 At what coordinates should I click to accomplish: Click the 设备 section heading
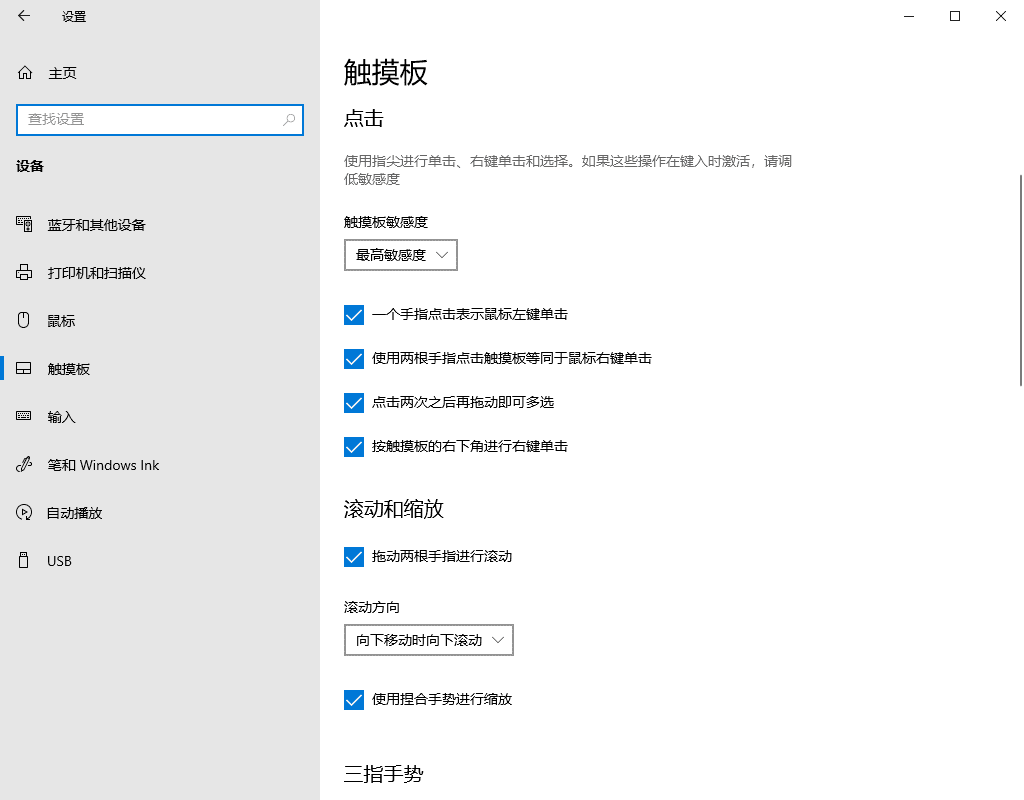(30, 166)
